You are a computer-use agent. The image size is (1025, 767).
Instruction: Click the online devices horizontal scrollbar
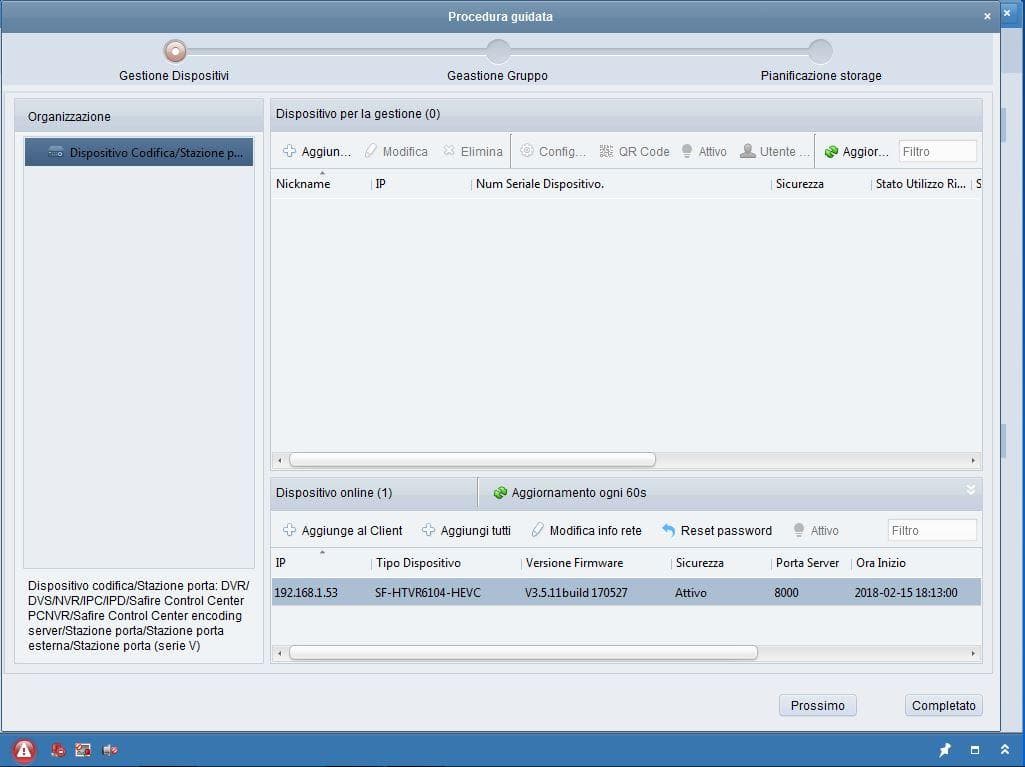click(x=523, y=653)
